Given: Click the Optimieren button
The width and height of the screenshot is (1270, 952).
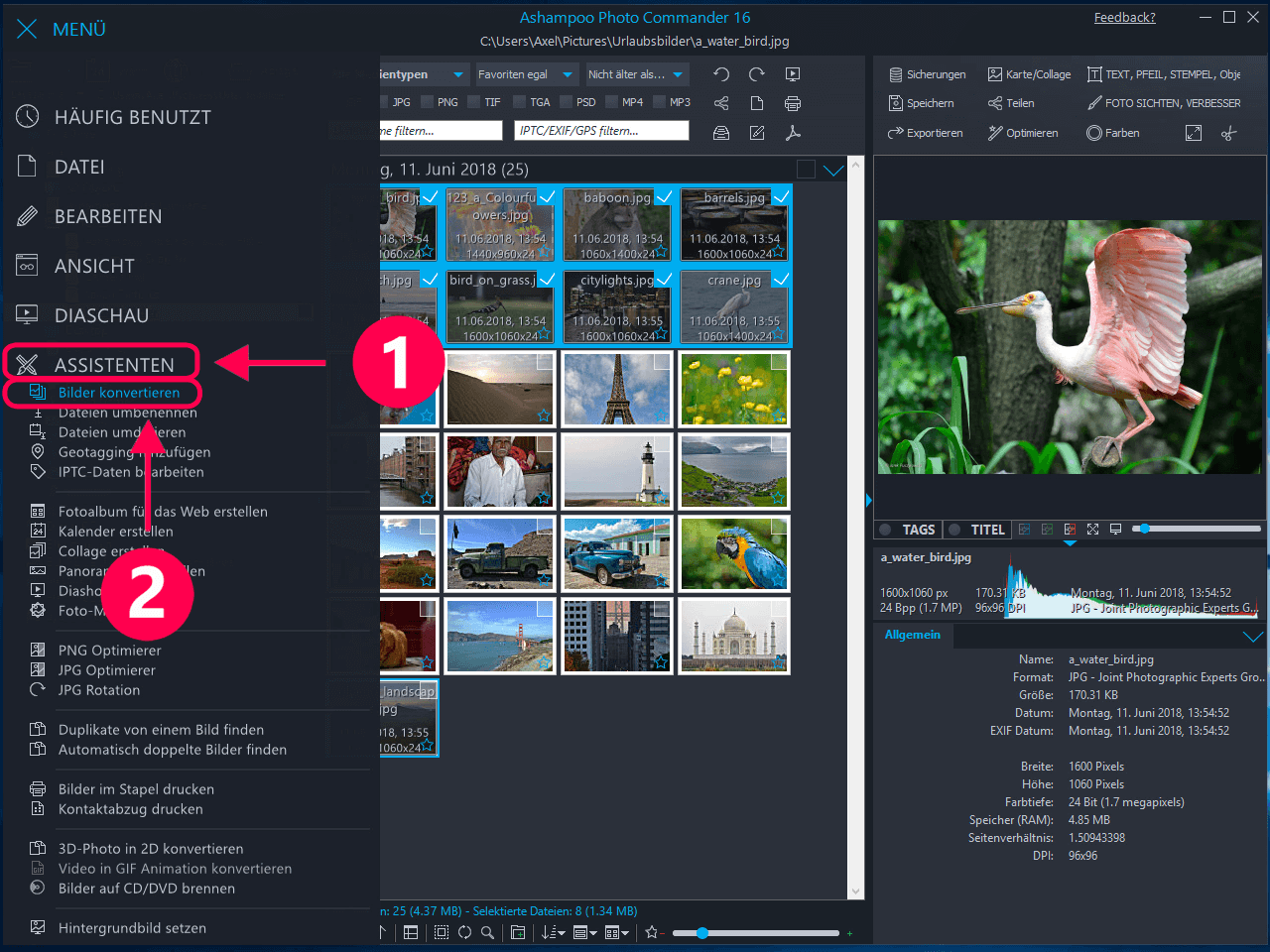Looking at the screenshot, I should point(1023,133).
